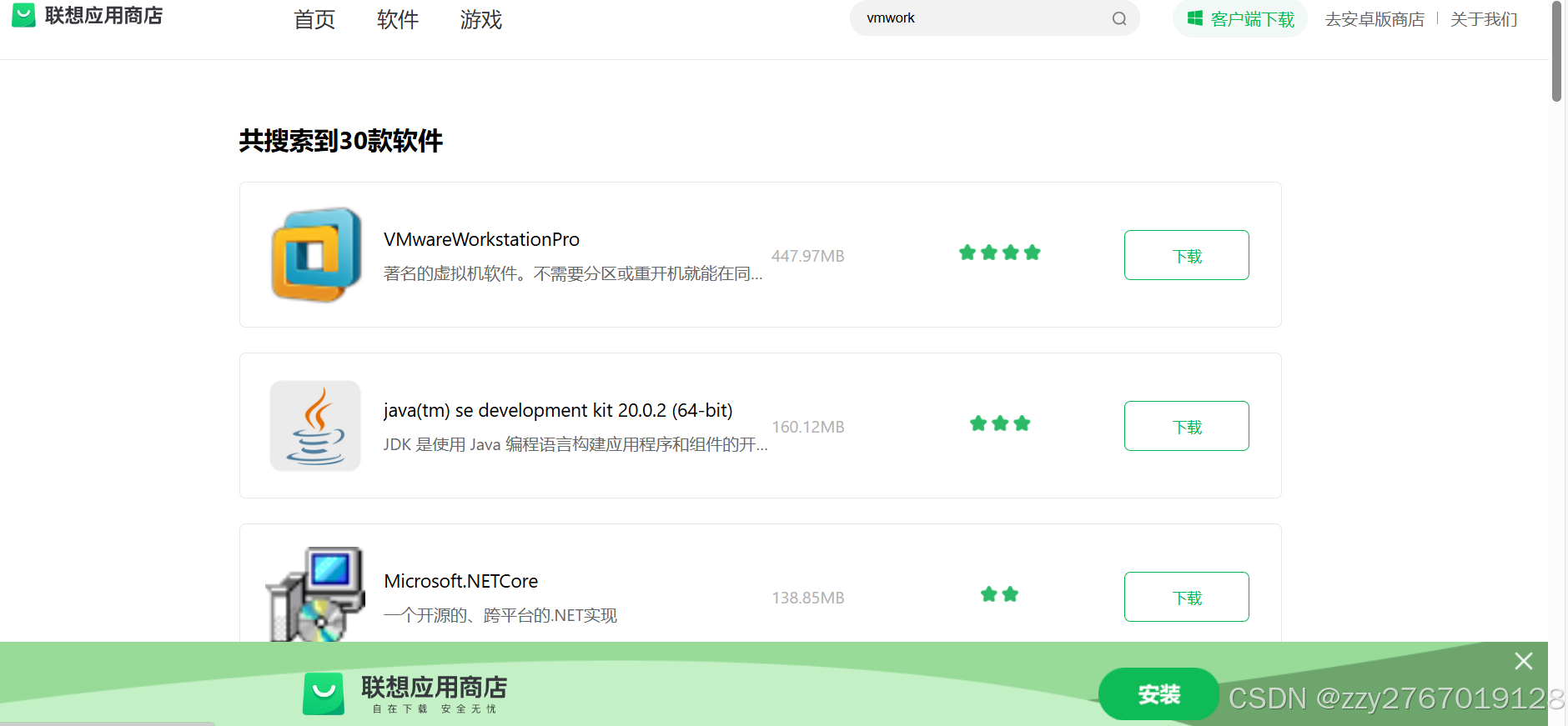Screen dimensions: 1568x726
Task: Click the JDK description text
Action: [575, 444]
